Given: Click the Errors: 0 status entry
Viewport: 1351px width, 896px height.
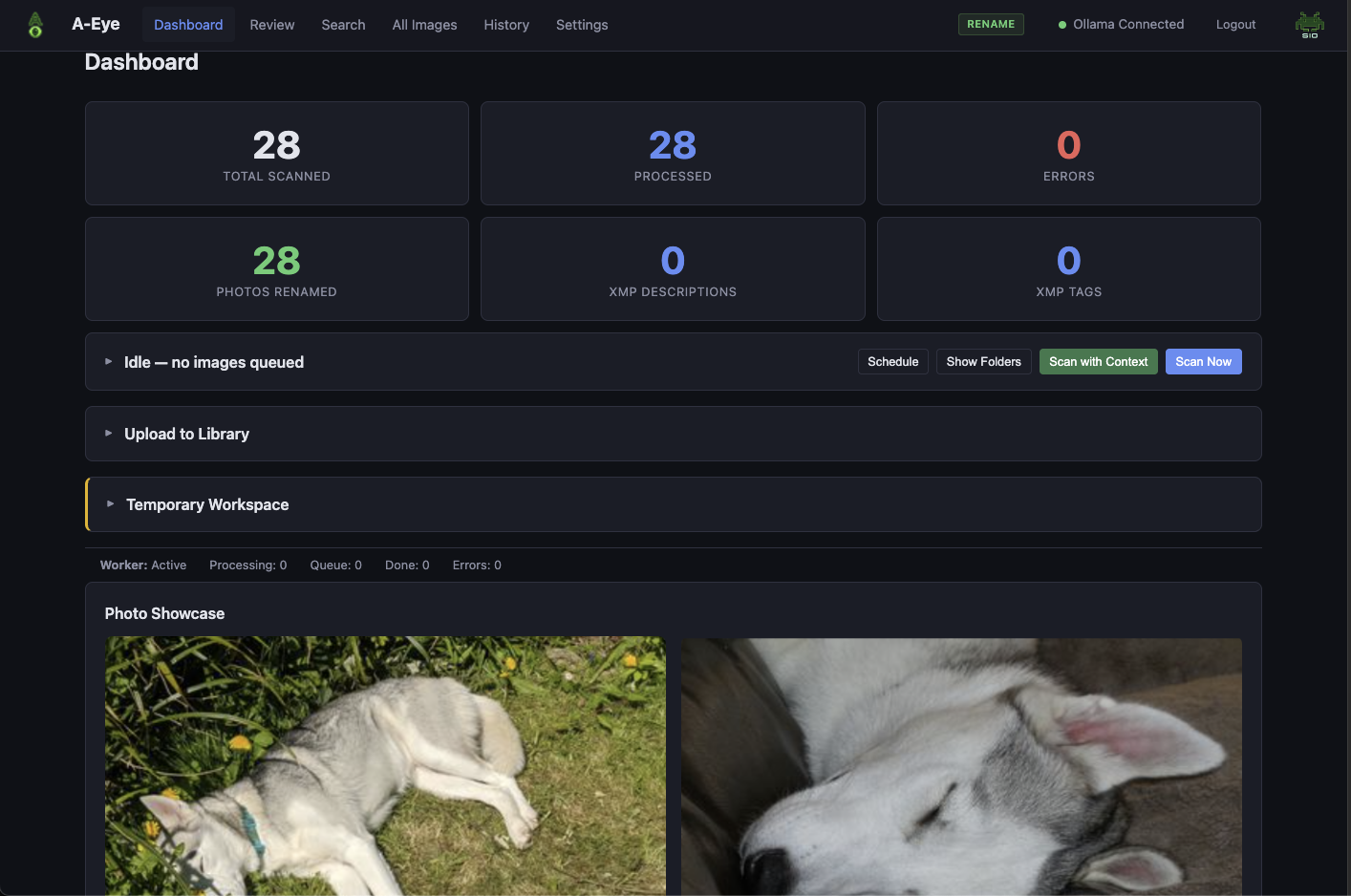Looking at the screenshot, I should (x=477, y=565).
